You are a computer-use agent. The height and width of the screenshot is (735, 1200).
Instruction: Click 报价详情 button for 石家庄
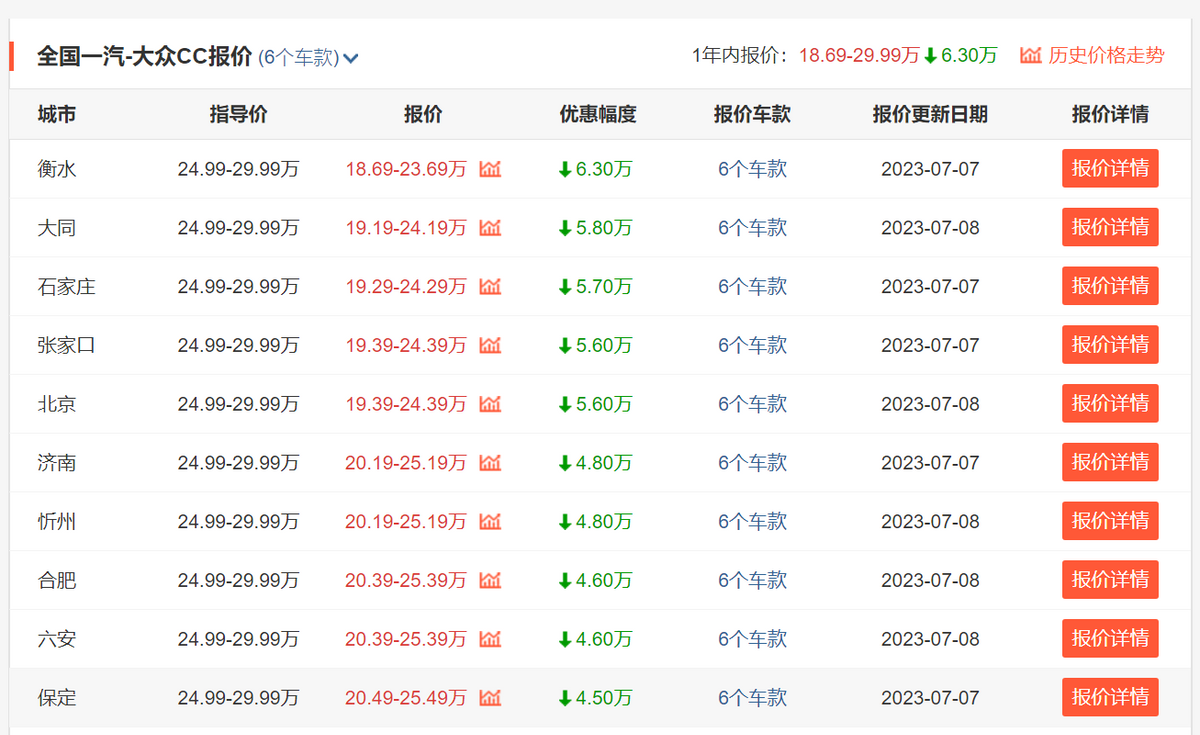click(x=1110, y=286)
